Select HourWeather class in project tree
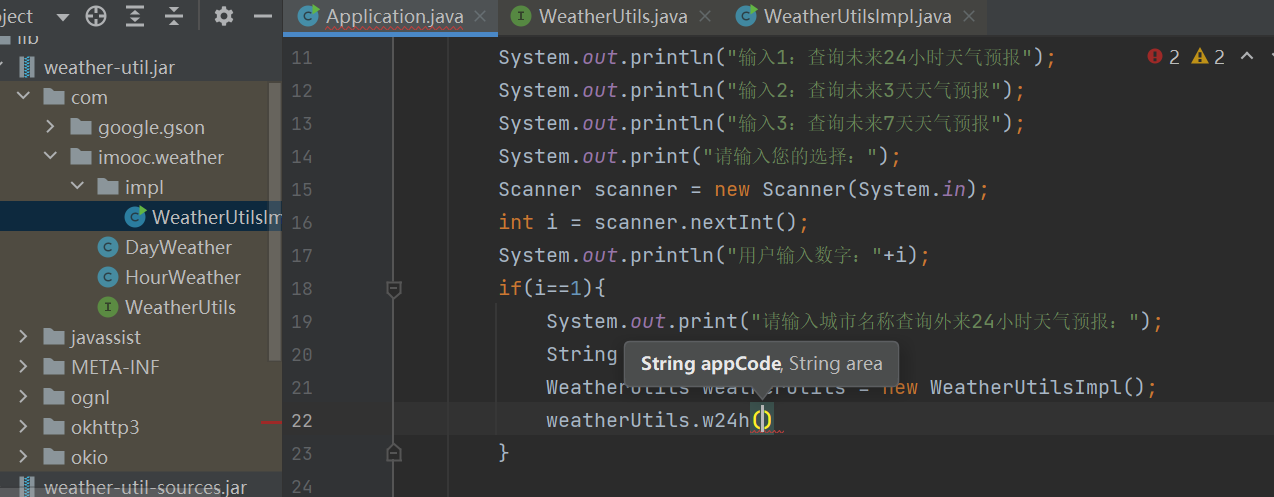This screenshot has width=1274, height=497. tap(182, 277)
